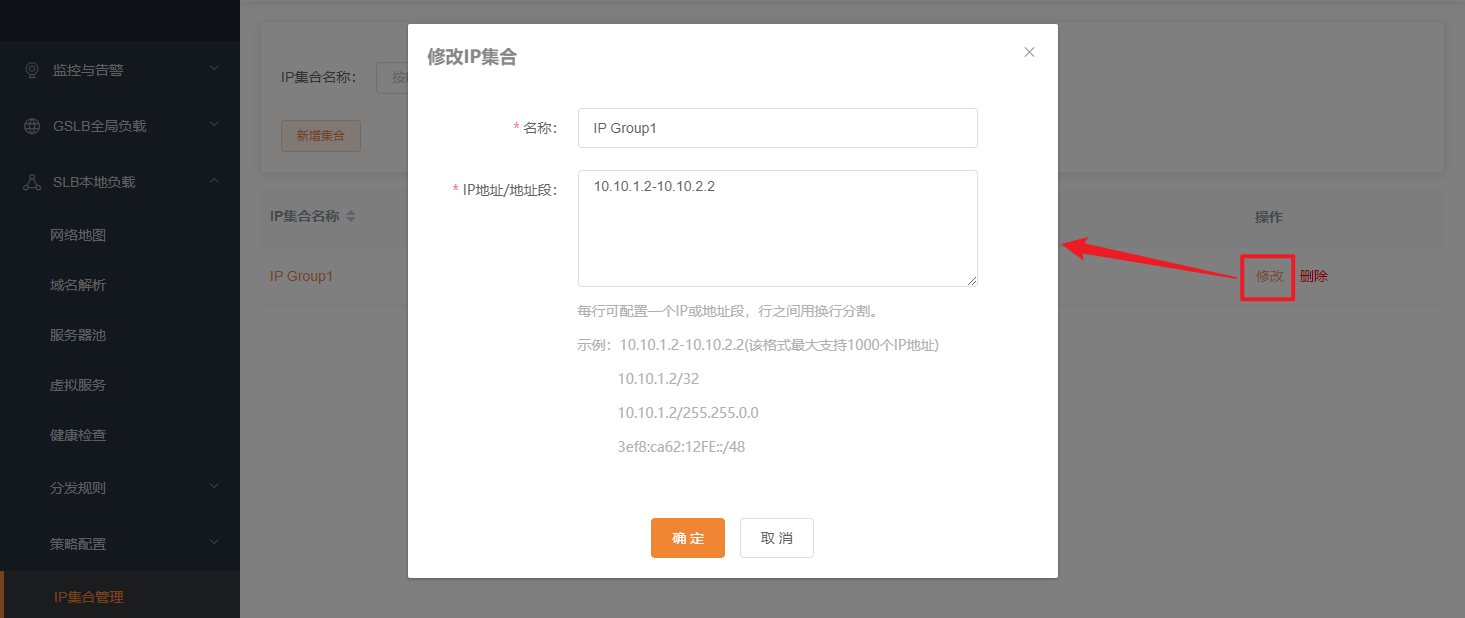Click the GSLB globe icon in sidebar
Screen dimensions: 1465x618
coord(32,126)
